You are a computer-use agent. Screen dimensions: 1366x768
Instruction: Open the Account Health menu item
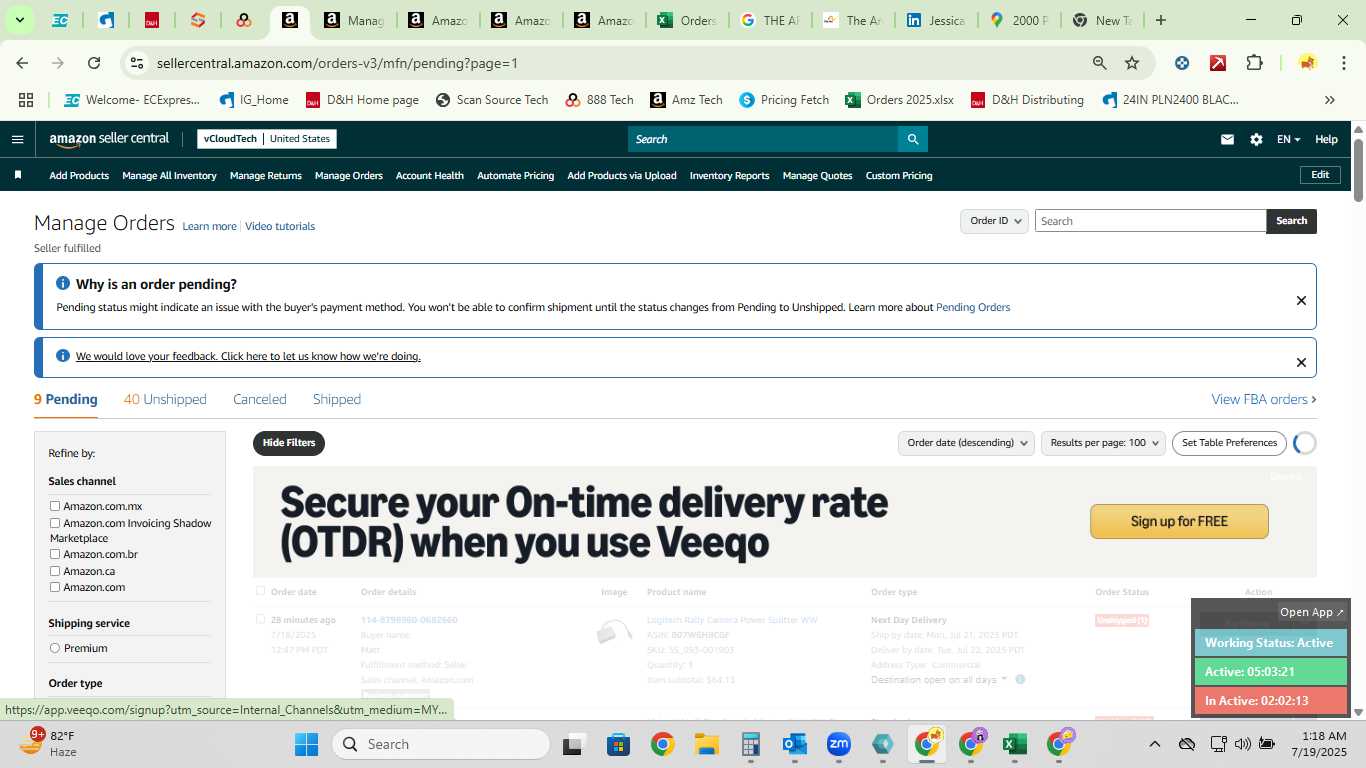430,175
